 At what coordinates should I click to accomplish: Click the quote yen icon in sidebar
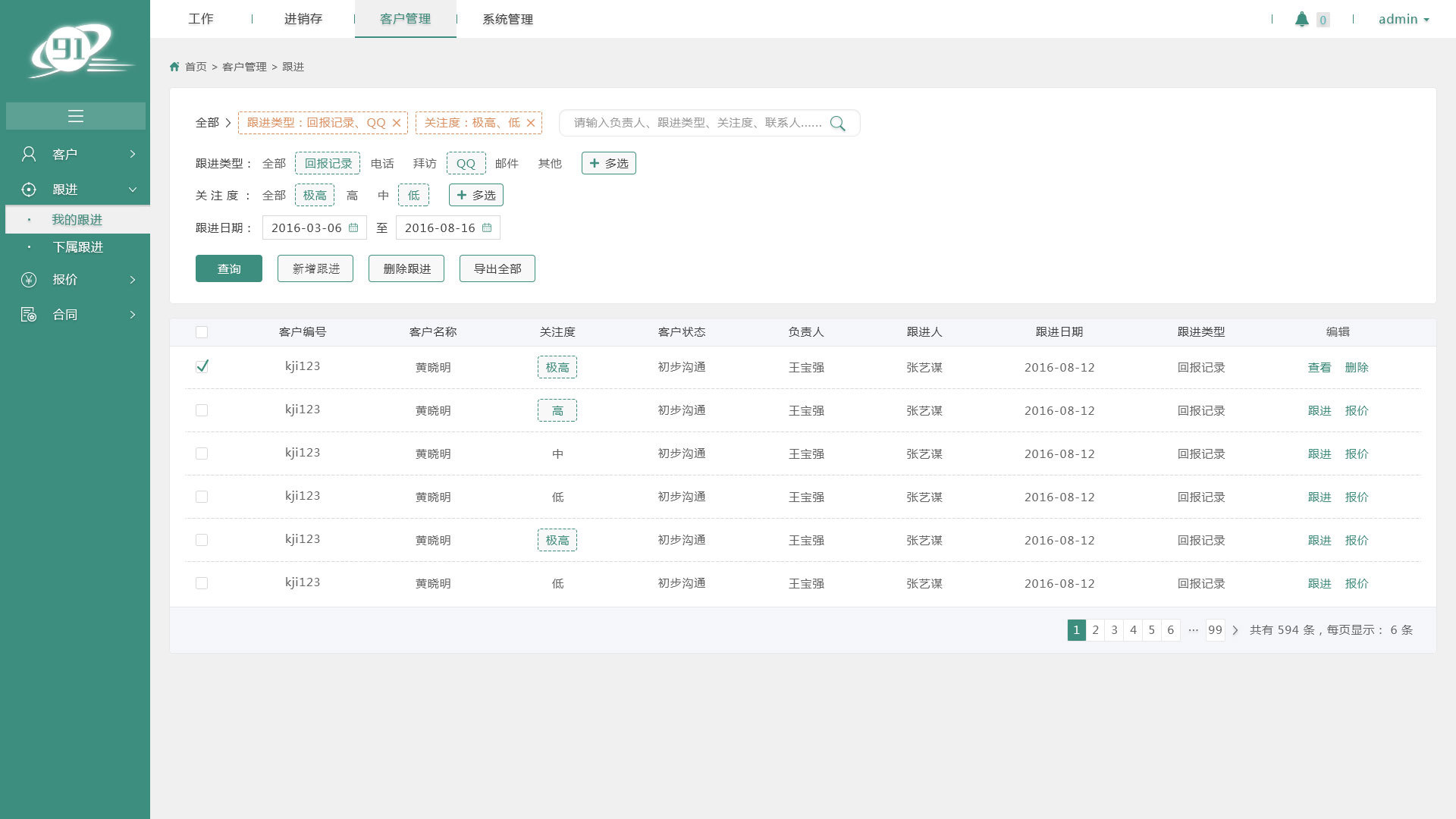29,280
